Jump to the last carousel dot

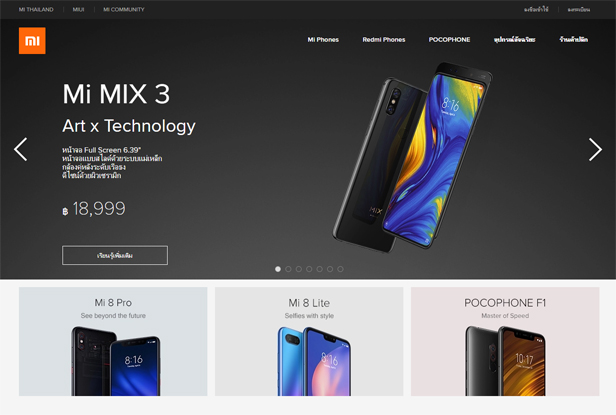coord(341,269)
